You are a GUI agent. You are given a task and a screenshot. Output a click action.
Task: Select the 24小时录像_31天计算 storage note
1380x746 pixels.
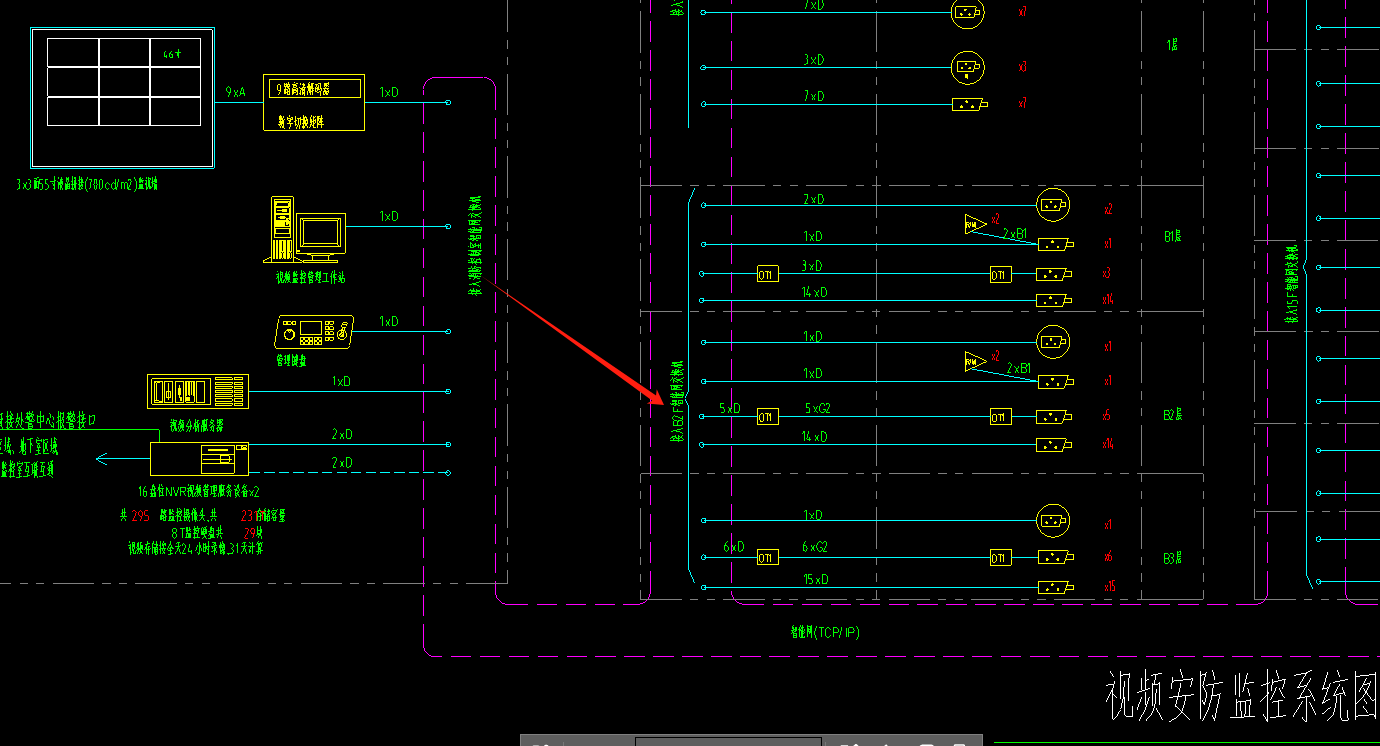(x=196, y=548)
